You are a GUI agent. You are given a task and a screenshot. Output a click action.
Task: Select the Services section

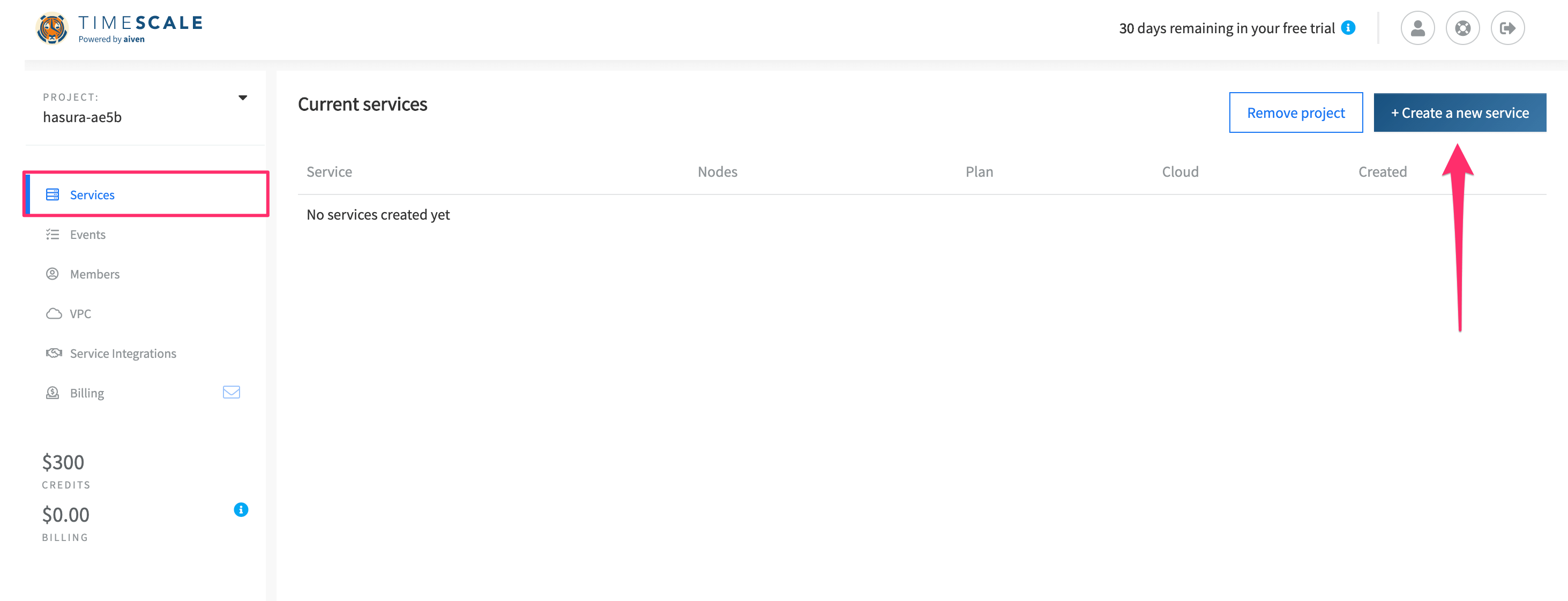coord(92,194)
